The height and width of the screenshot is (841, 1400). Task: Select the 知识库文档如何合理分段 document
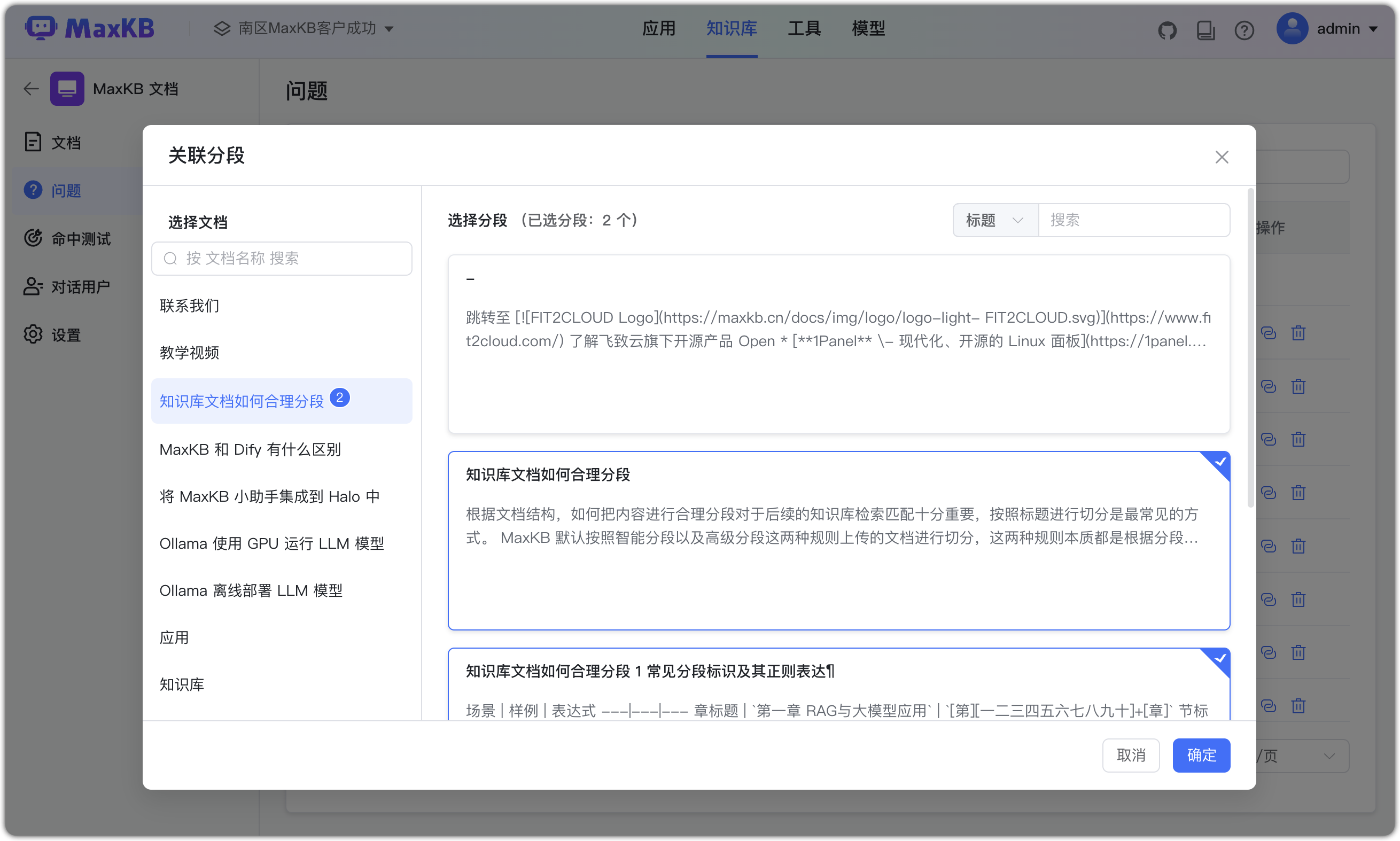pos(282,401)
